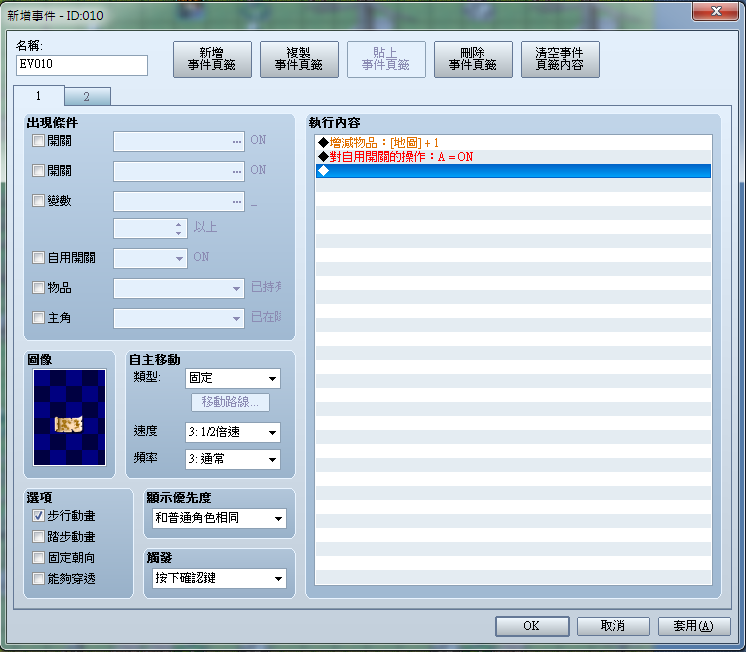Screen dimensions: 746x652
Task: Select the empty highlighted command line
Action: [513, 171]
